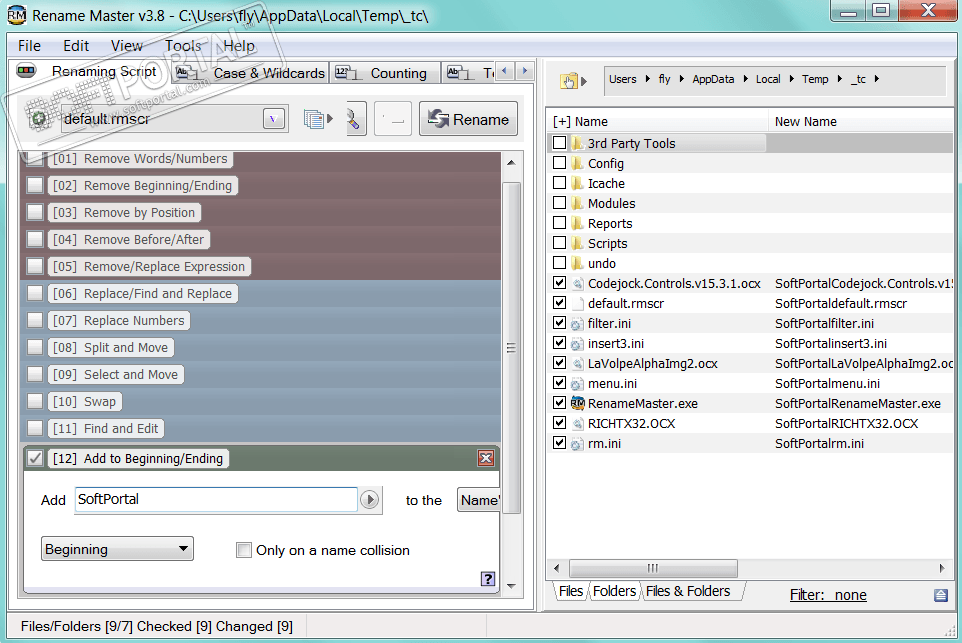Click horizontal scrollbar thumb of file list
Screen dimensions: 962x643
[653, 568]
